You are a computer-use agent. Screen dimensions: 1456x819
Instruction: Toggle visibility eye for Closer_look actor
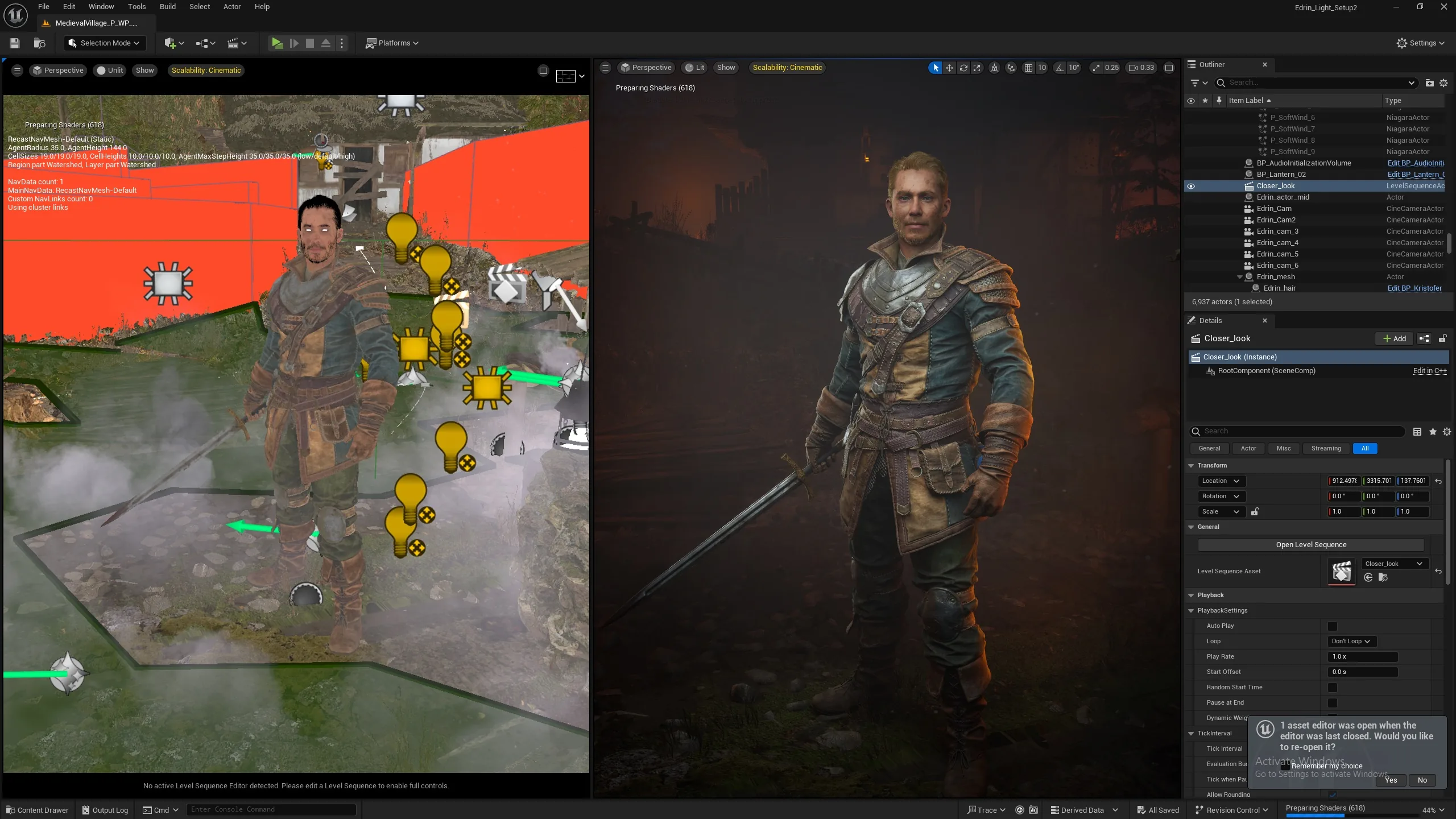[1191, 186]
